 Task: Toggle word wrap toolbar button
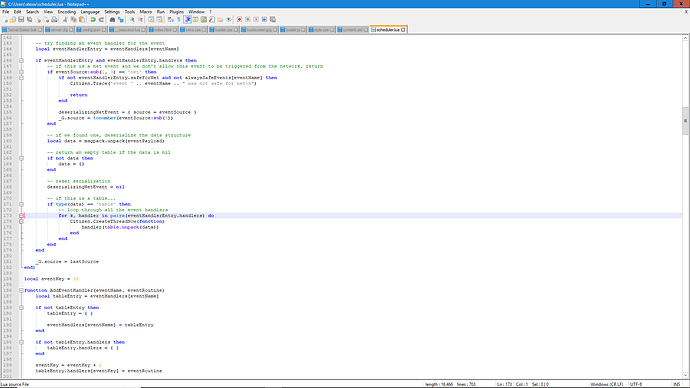coord(170,19)
